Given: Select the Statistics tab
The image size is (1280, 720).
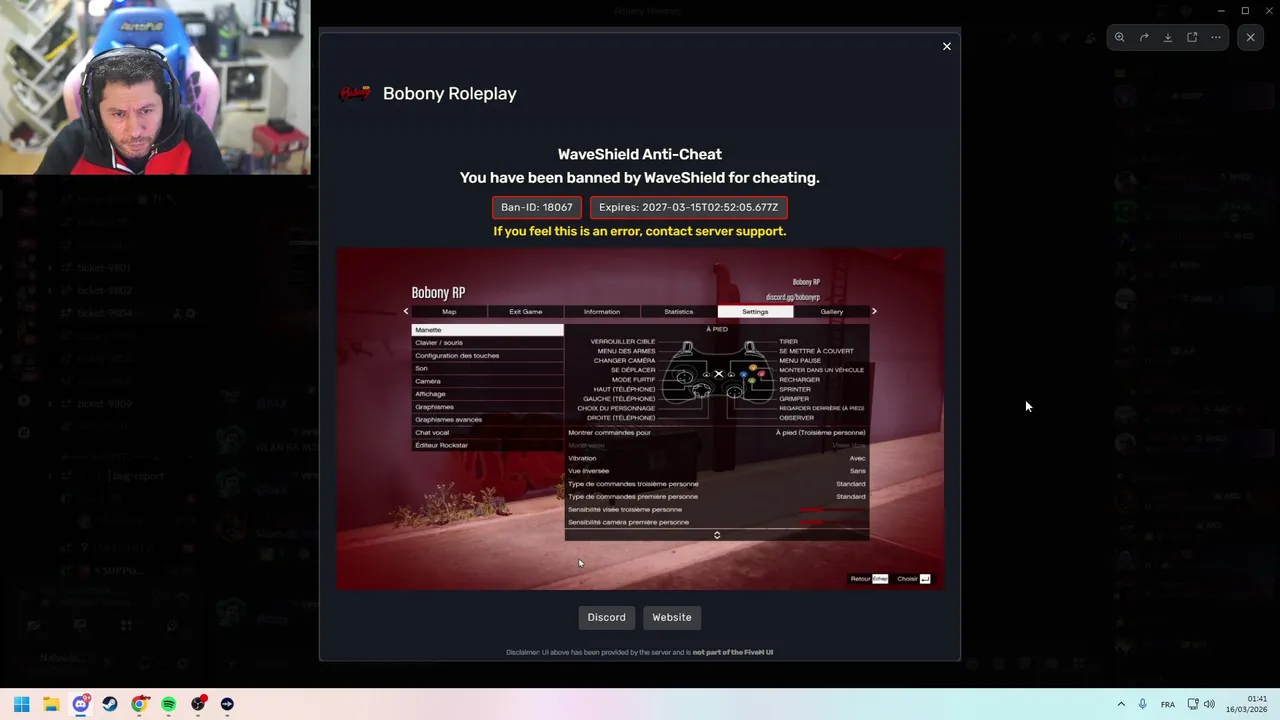Looking at the screenshot, I should tap(679, 312).
